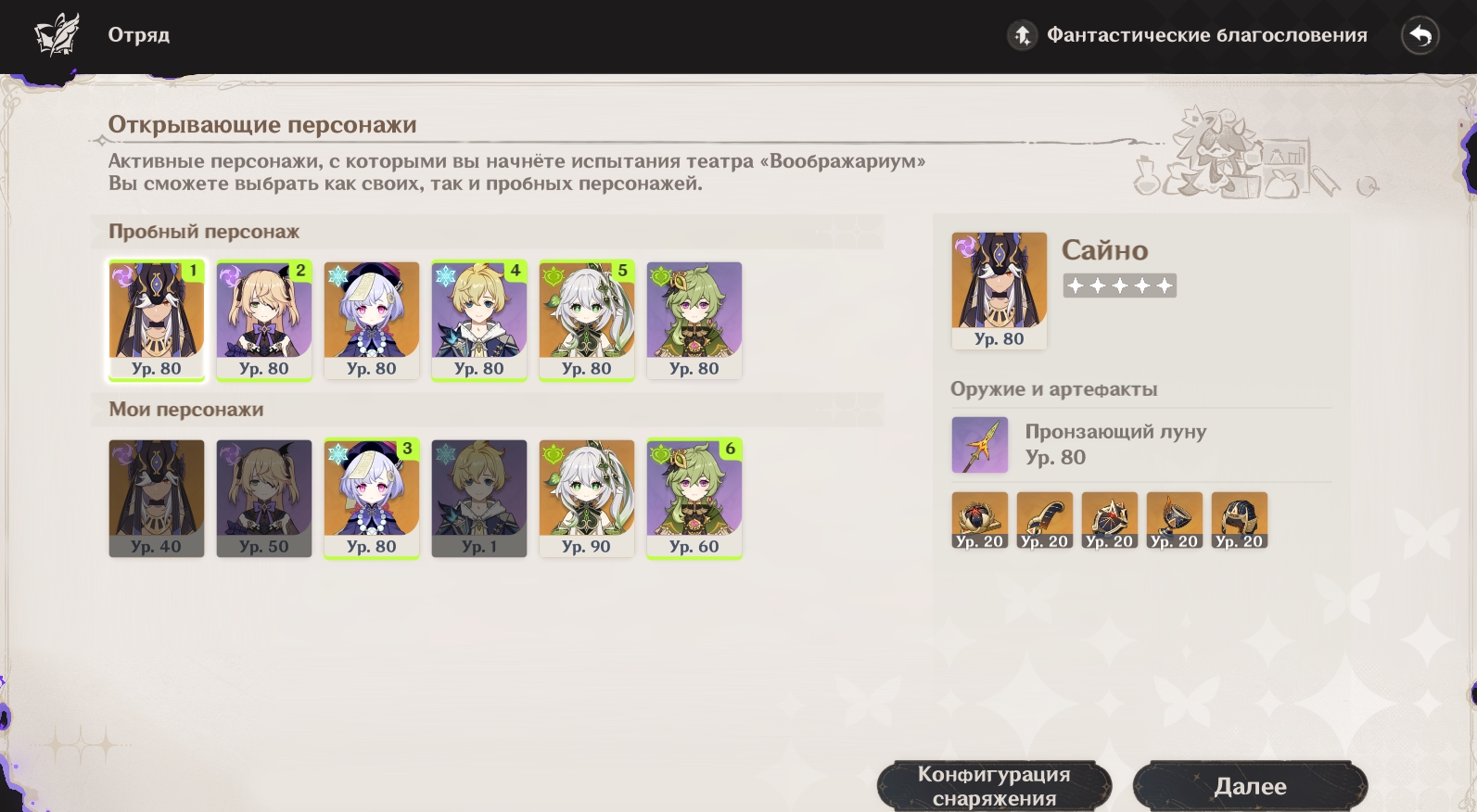
Task: Click the Отряд theater emblem icon
Action: pos(57,35)
